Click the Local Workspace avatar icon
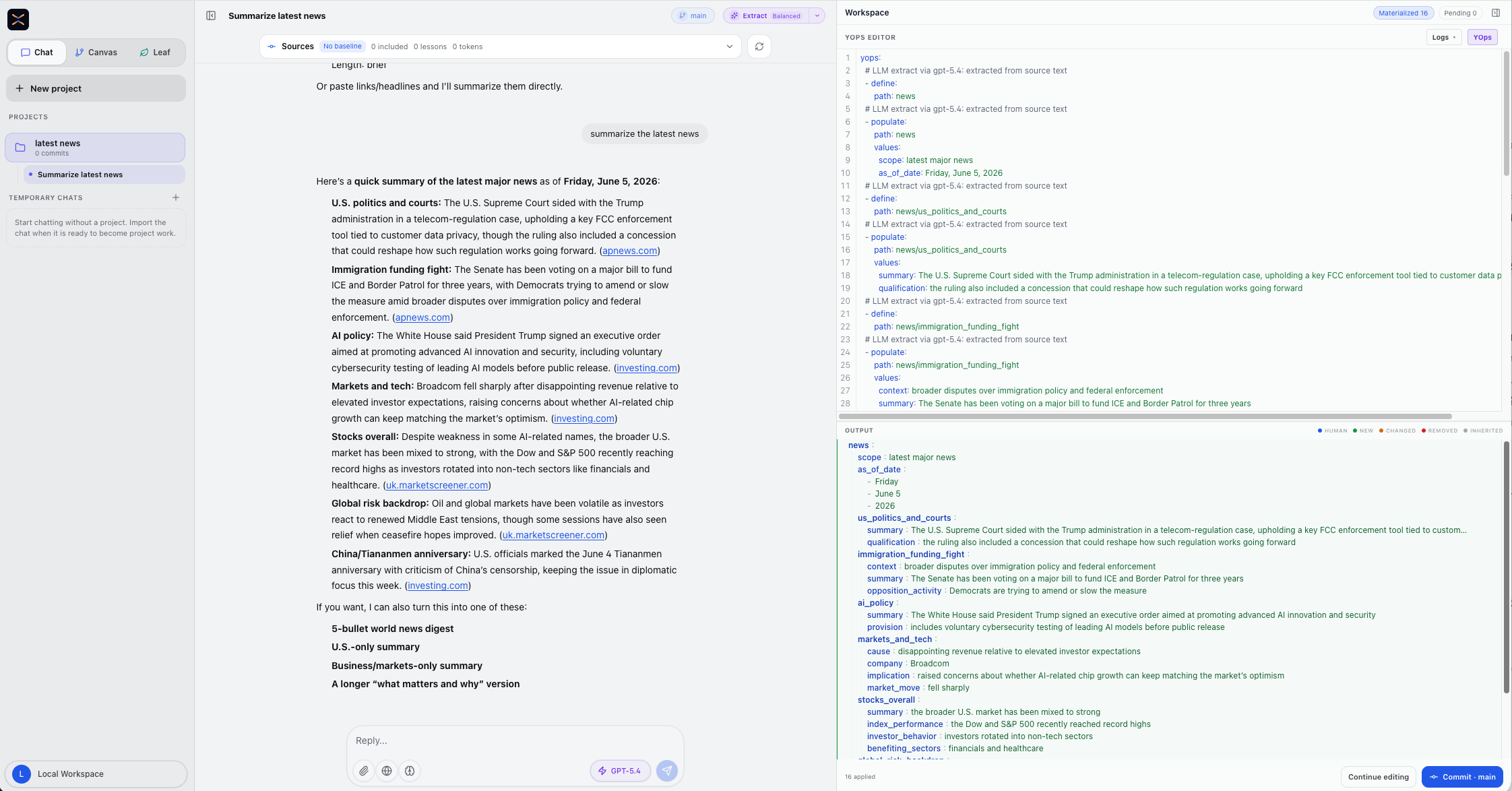 click(x=22, y=774)
